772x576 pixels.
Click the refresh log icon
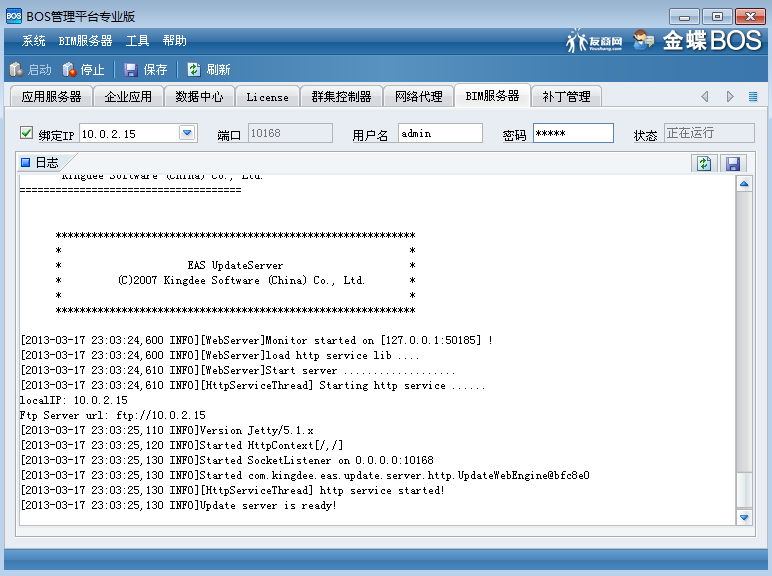pos(704,163)
